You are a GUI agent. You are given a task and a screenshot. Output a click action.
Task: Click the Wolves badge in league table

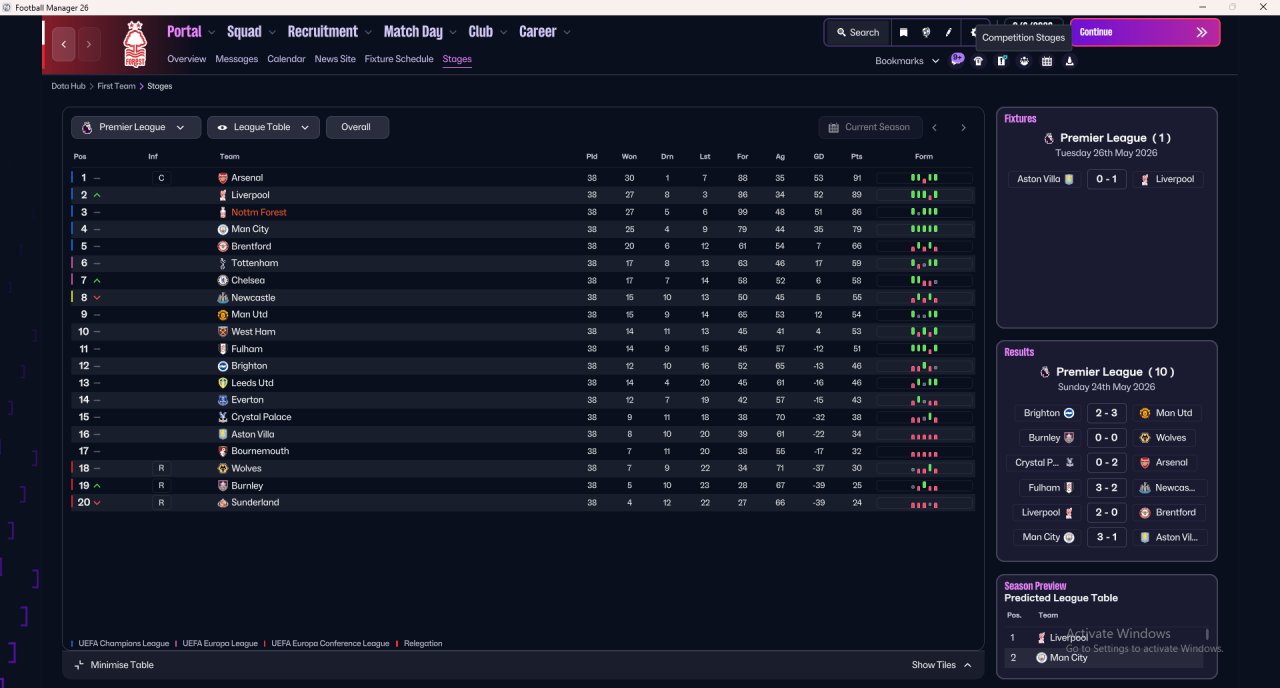tap(223, 468)
